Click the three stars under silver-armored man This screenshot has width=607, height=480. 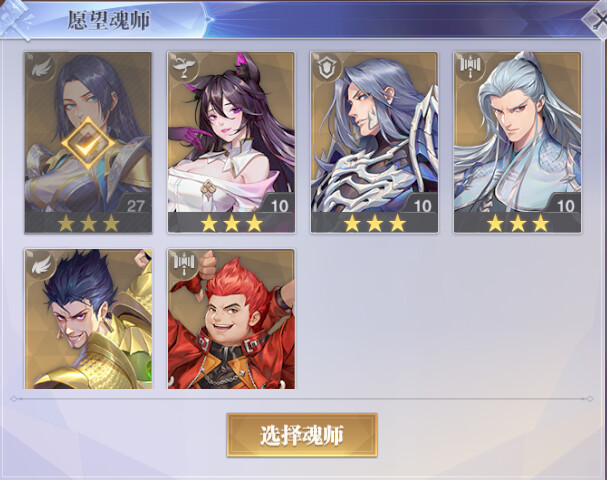click(x=375, y=224)
